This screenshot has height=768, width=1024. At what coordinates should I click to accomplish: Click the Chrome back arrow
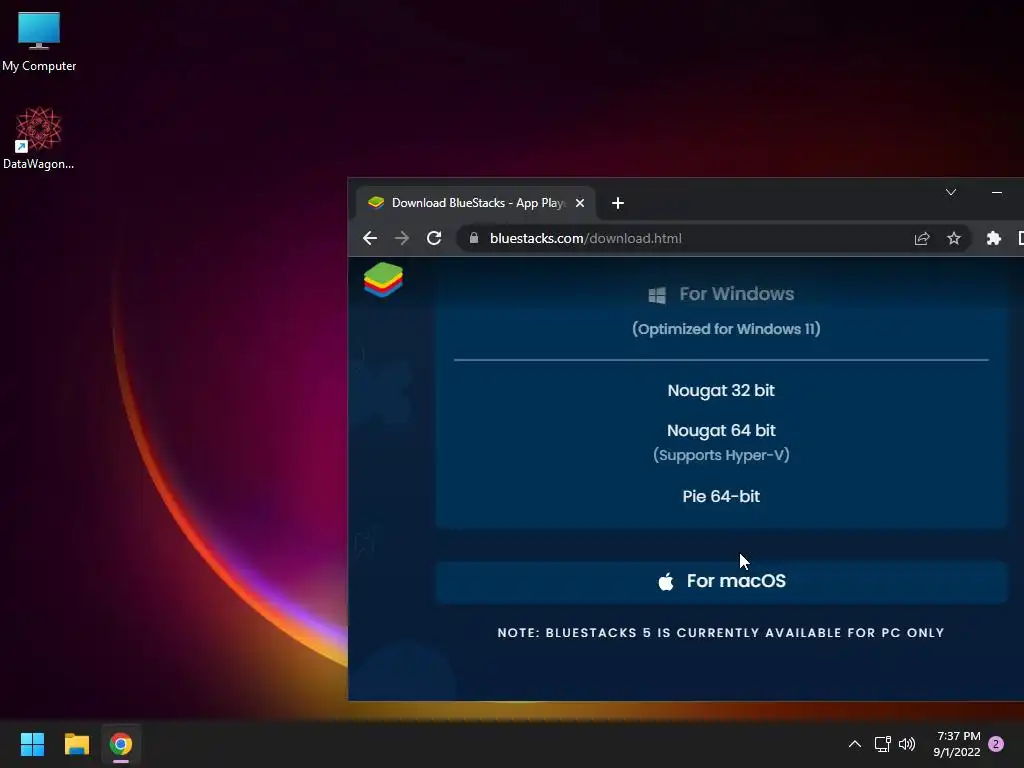[370, 238]
